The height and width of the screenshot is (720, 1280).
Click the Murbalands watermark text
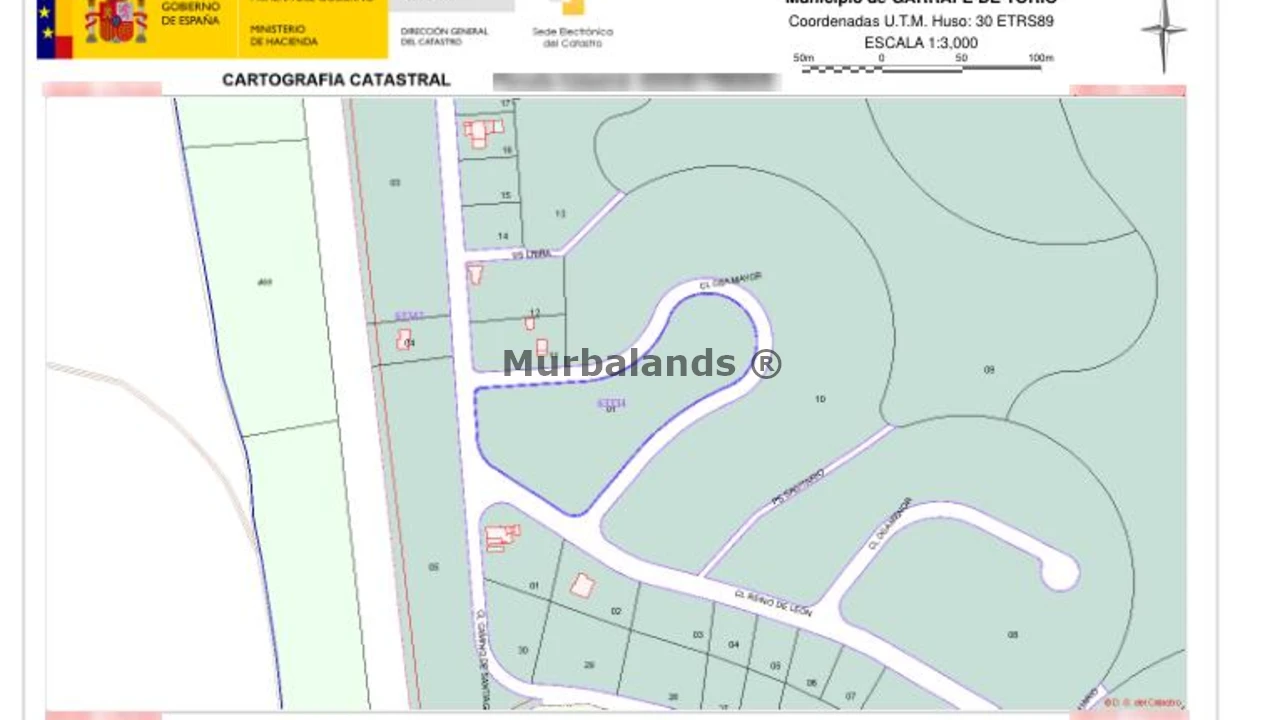641,363
